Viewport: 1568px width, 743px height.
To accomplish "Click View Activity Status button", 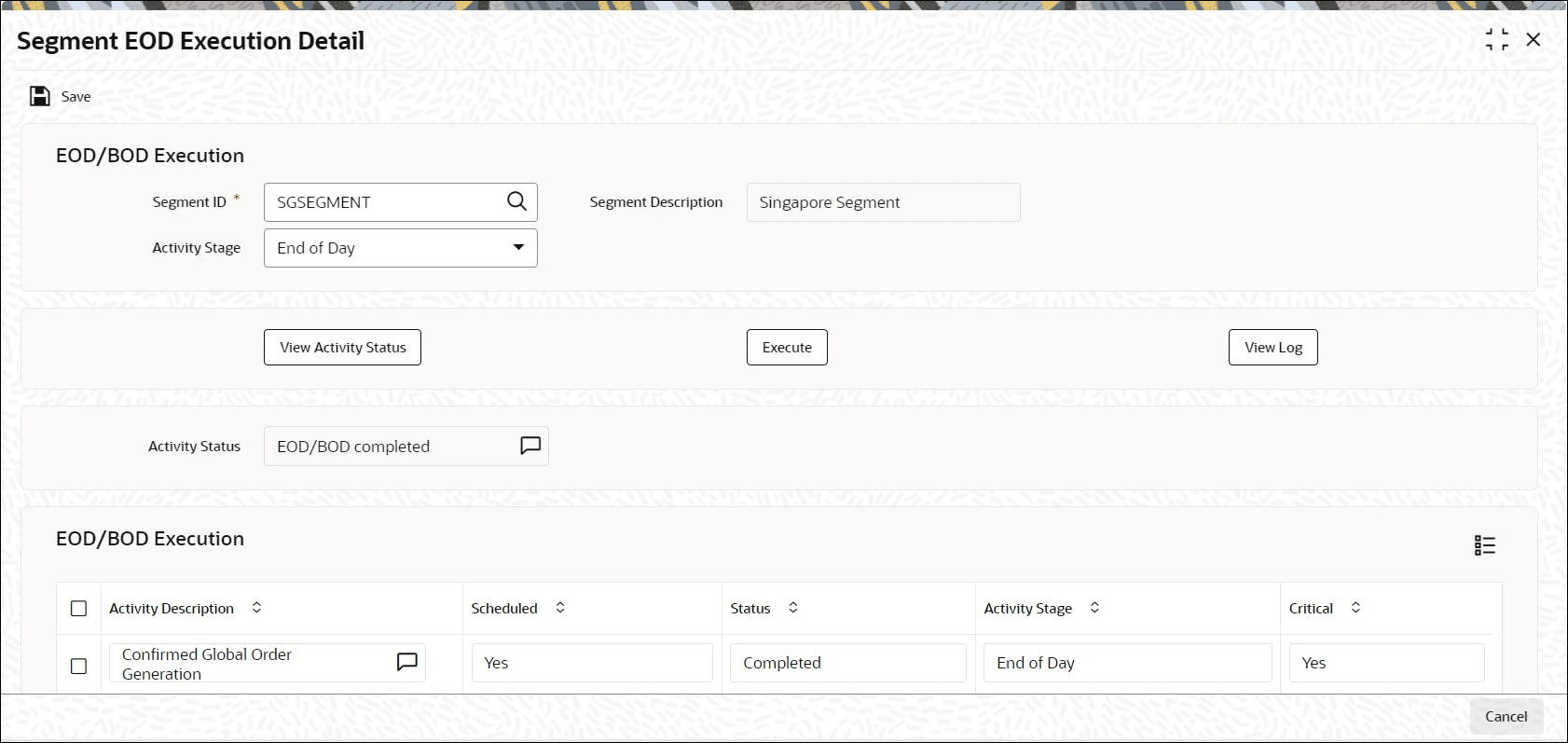I will point(342,347).
